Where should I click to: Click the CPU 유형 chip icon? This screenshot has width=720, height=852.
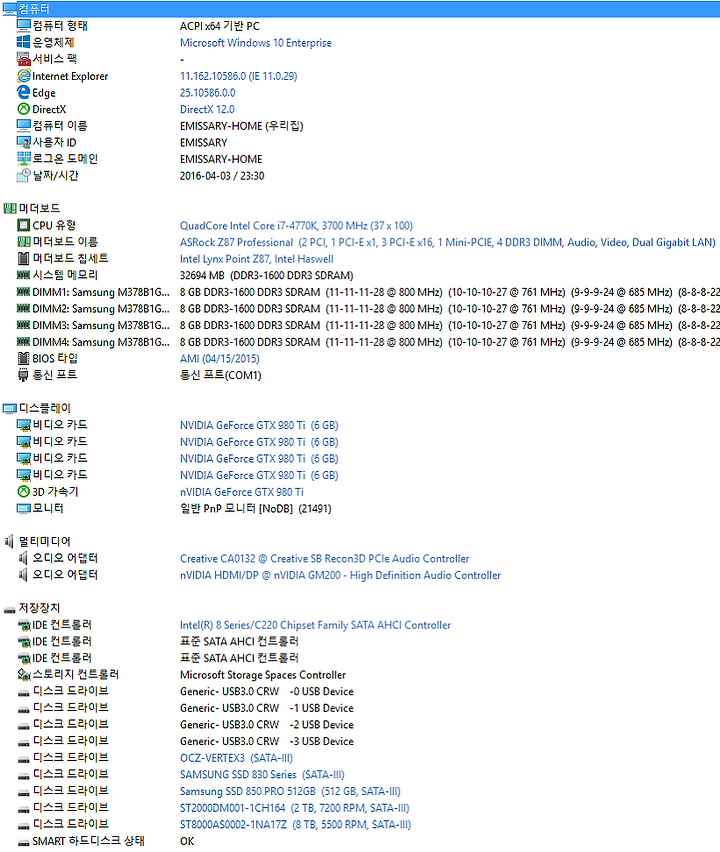click(x=23, y=225)
